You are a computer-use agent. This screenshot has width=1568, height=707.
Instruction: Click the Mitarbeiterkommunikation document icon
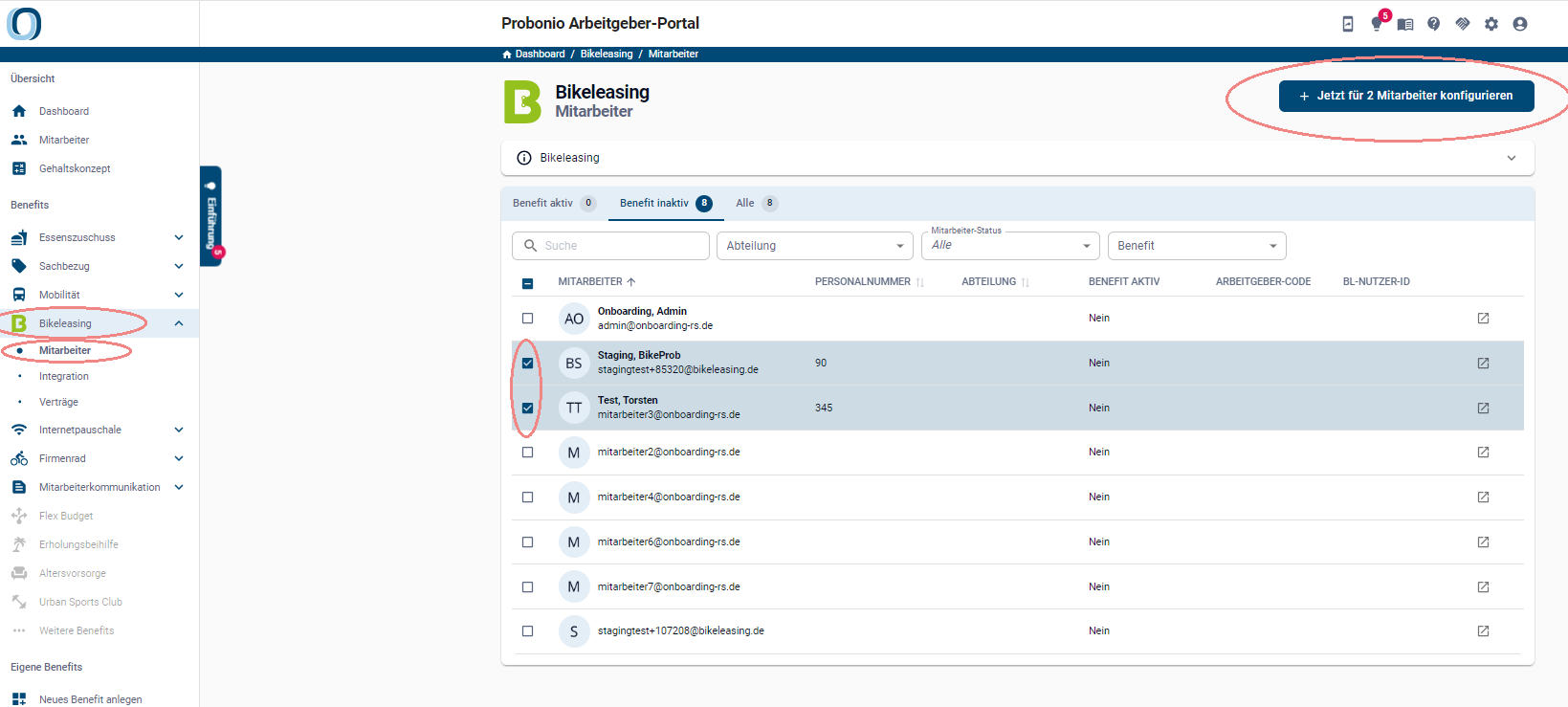19,487
